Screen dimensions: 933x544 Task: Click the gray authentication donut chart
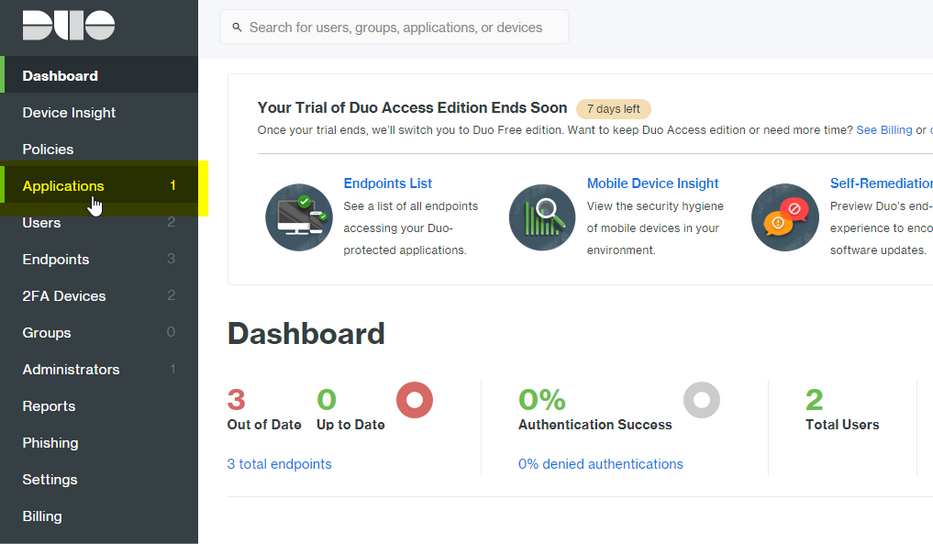click(701, 400)
